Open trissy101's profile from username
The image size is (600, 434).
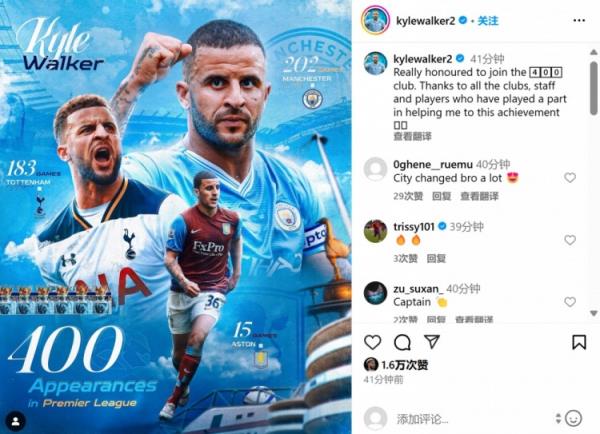414,227
